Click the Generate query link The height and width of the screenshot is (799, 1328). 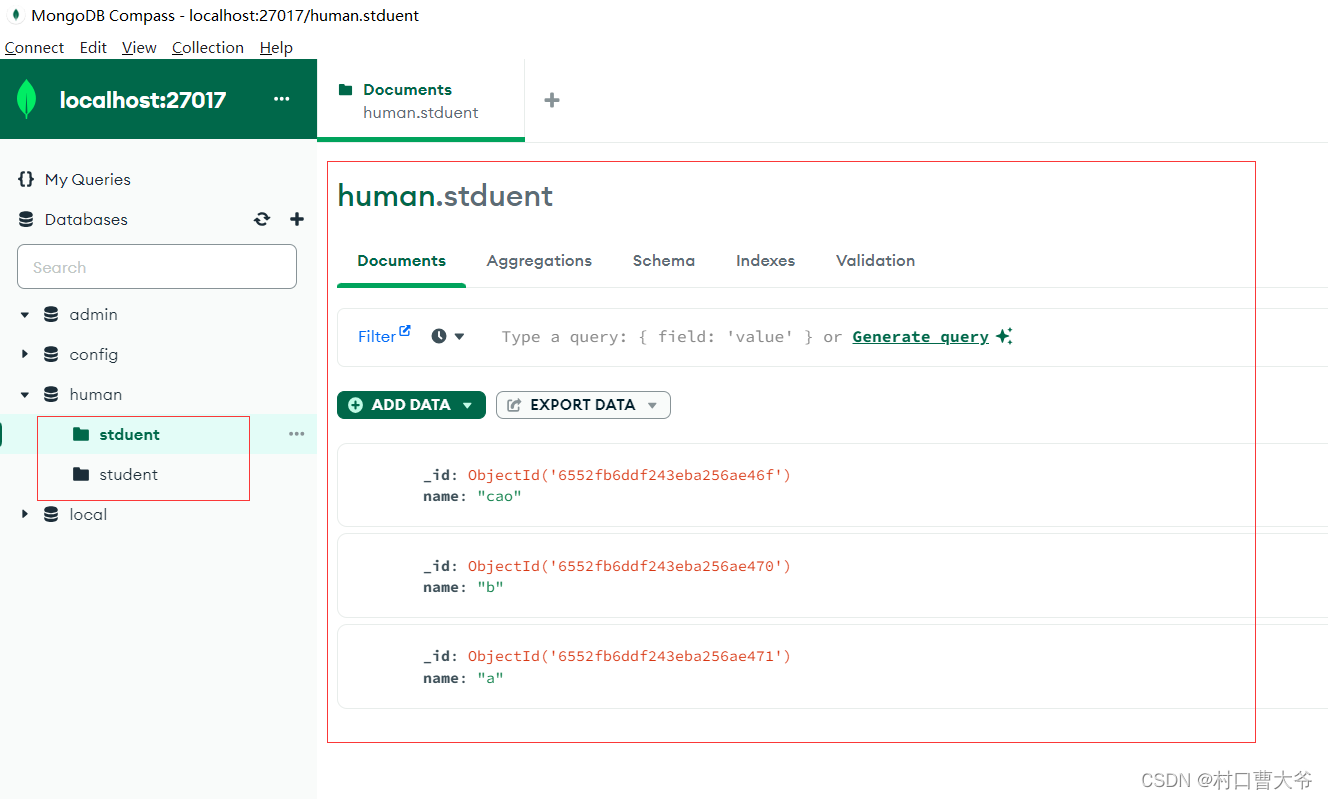click(x=919, y=336)
